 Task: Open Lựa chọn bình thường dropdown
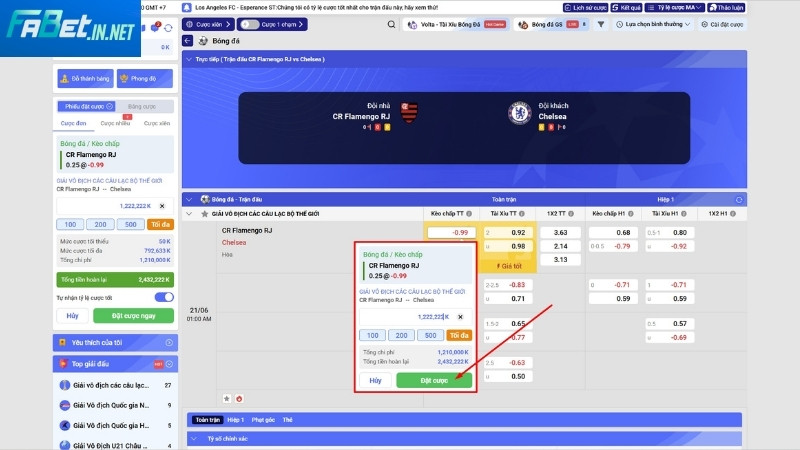(653, 24)
